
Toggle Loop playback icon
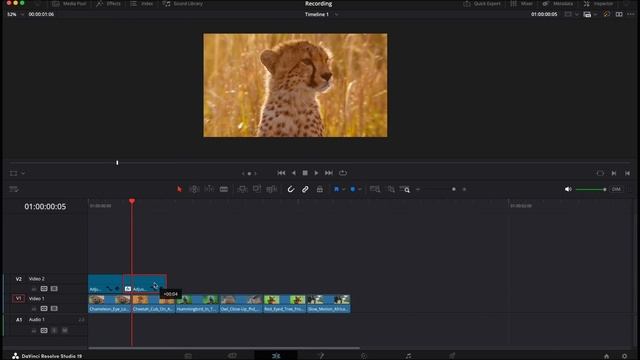tap(343, 173)
